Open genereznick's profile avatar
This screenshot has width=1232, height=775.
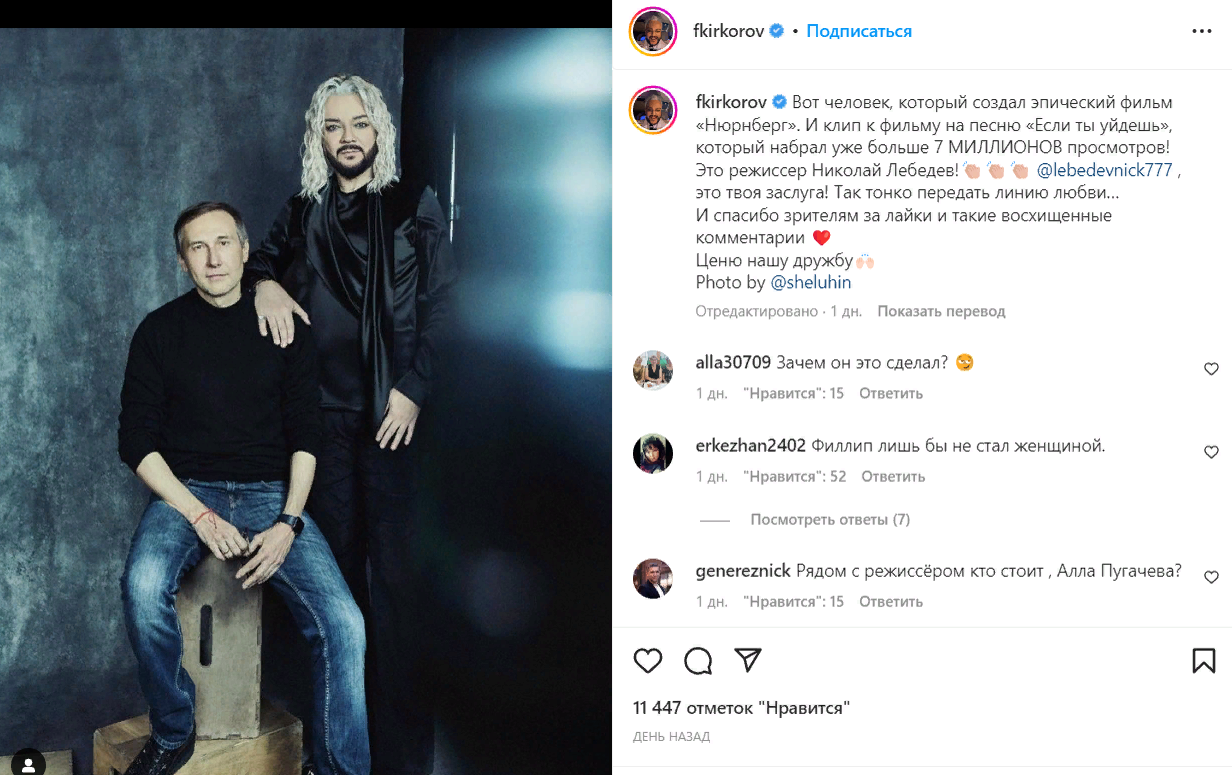[x=653, y=578]
